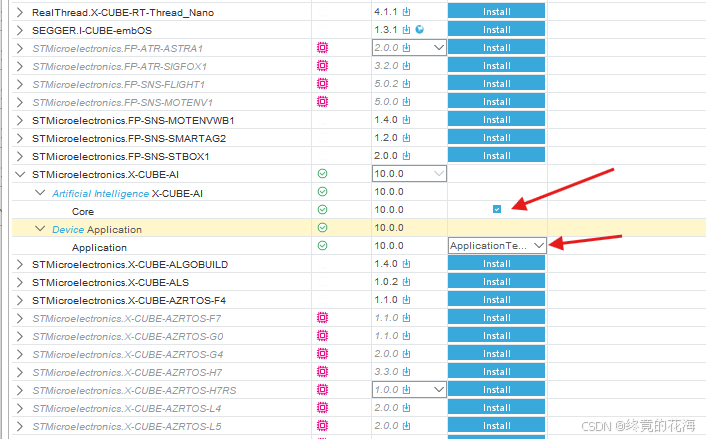Install FP-SNS-SMARTAG2 package

coord(496,137)
